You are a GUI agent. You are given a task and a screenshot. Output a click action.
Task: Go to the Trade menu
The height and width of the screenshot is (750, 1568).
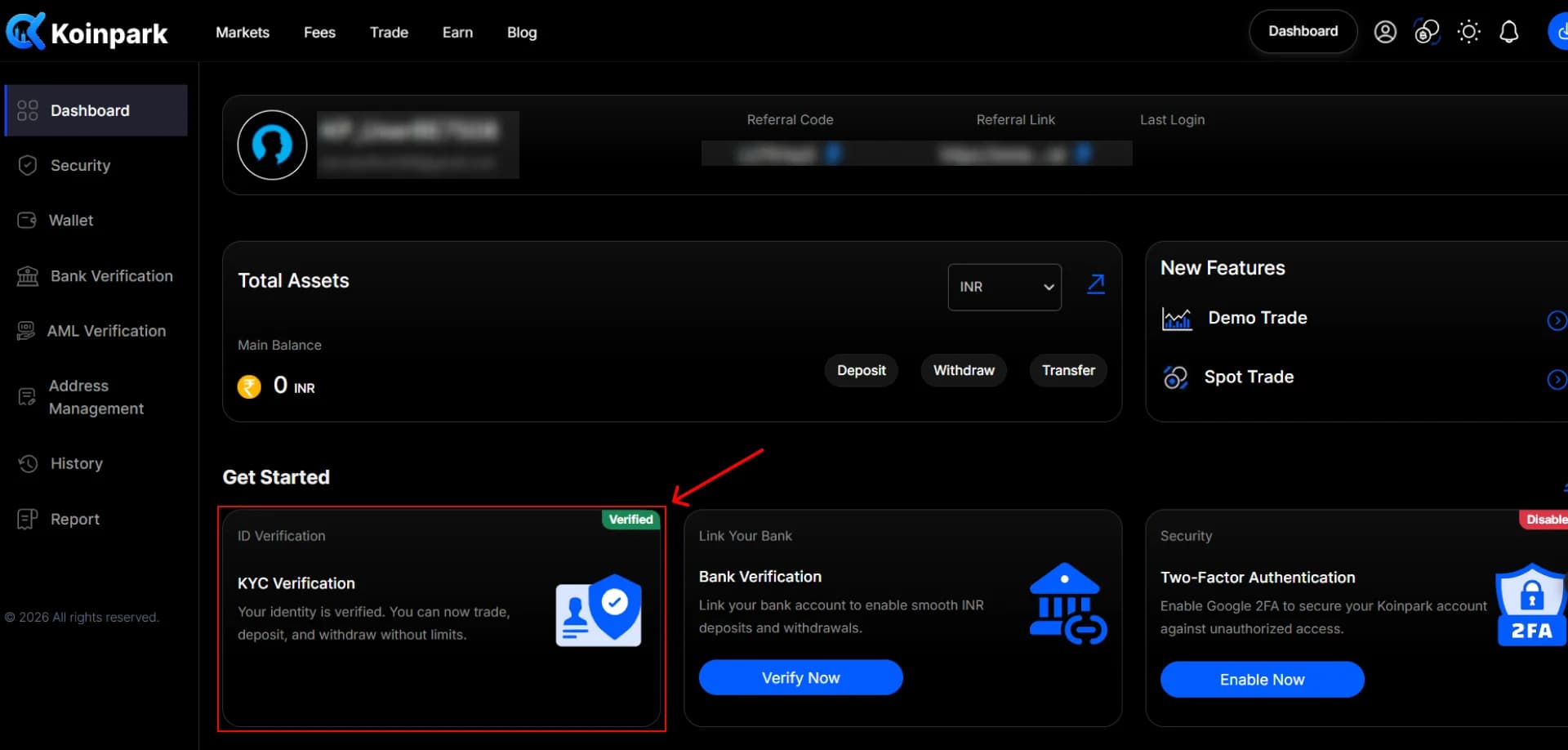click(389, 33)
